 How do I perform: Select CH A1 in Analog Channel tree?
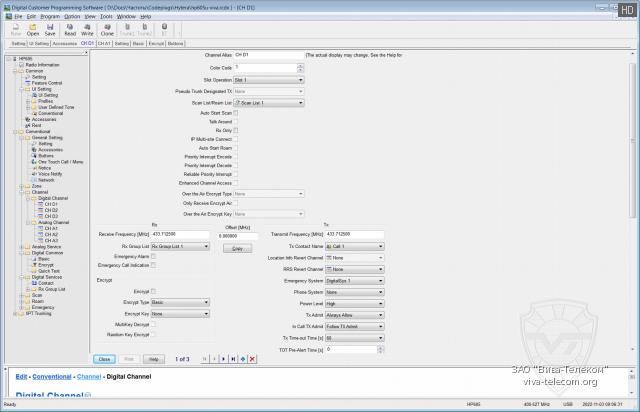[50, 228]
